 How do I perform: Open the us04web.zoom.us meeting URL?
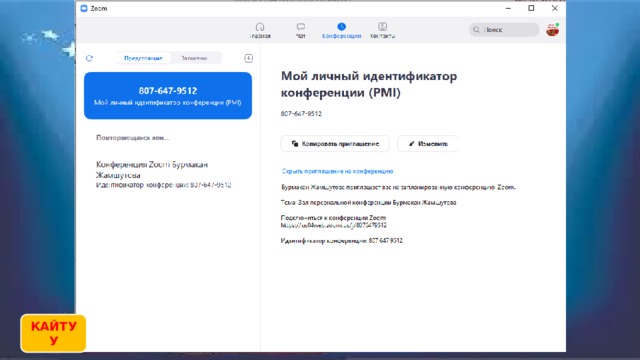click(x=333, y=225)
